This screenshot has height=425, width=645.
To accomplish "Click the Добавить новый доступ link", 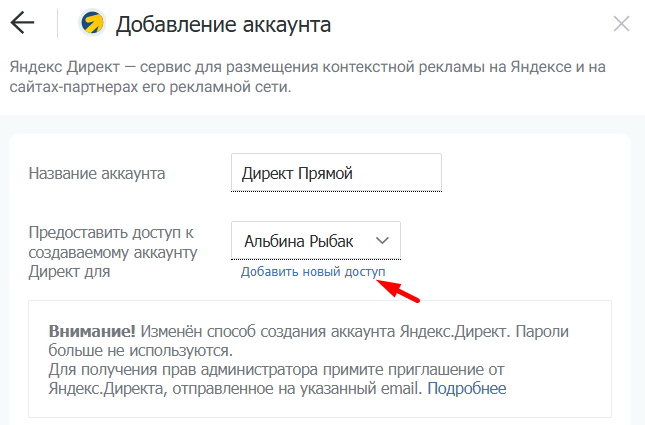I will pyautogui.click(x=313, y=272).
